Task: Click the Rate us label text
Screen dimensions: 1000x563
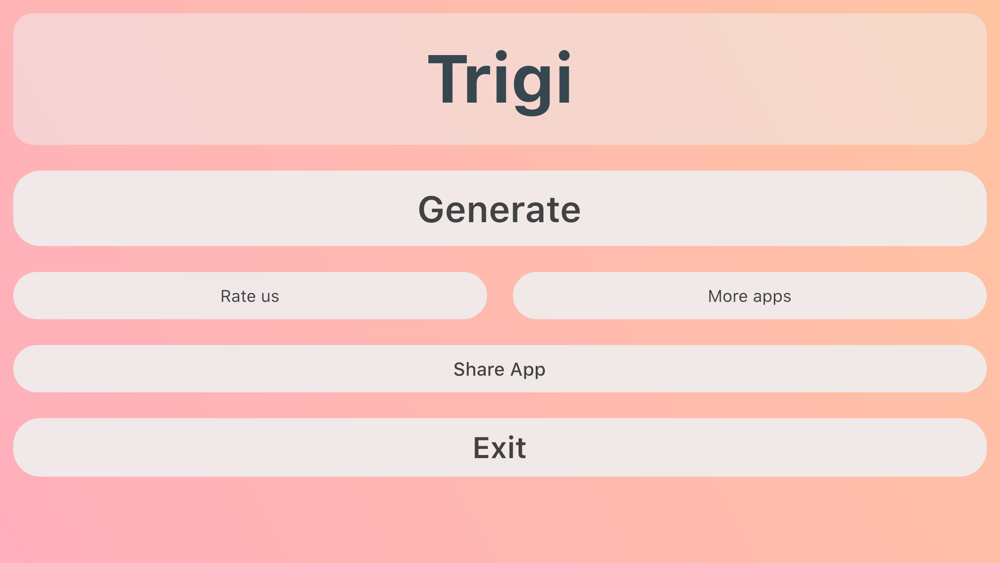Action: (250, 296)
